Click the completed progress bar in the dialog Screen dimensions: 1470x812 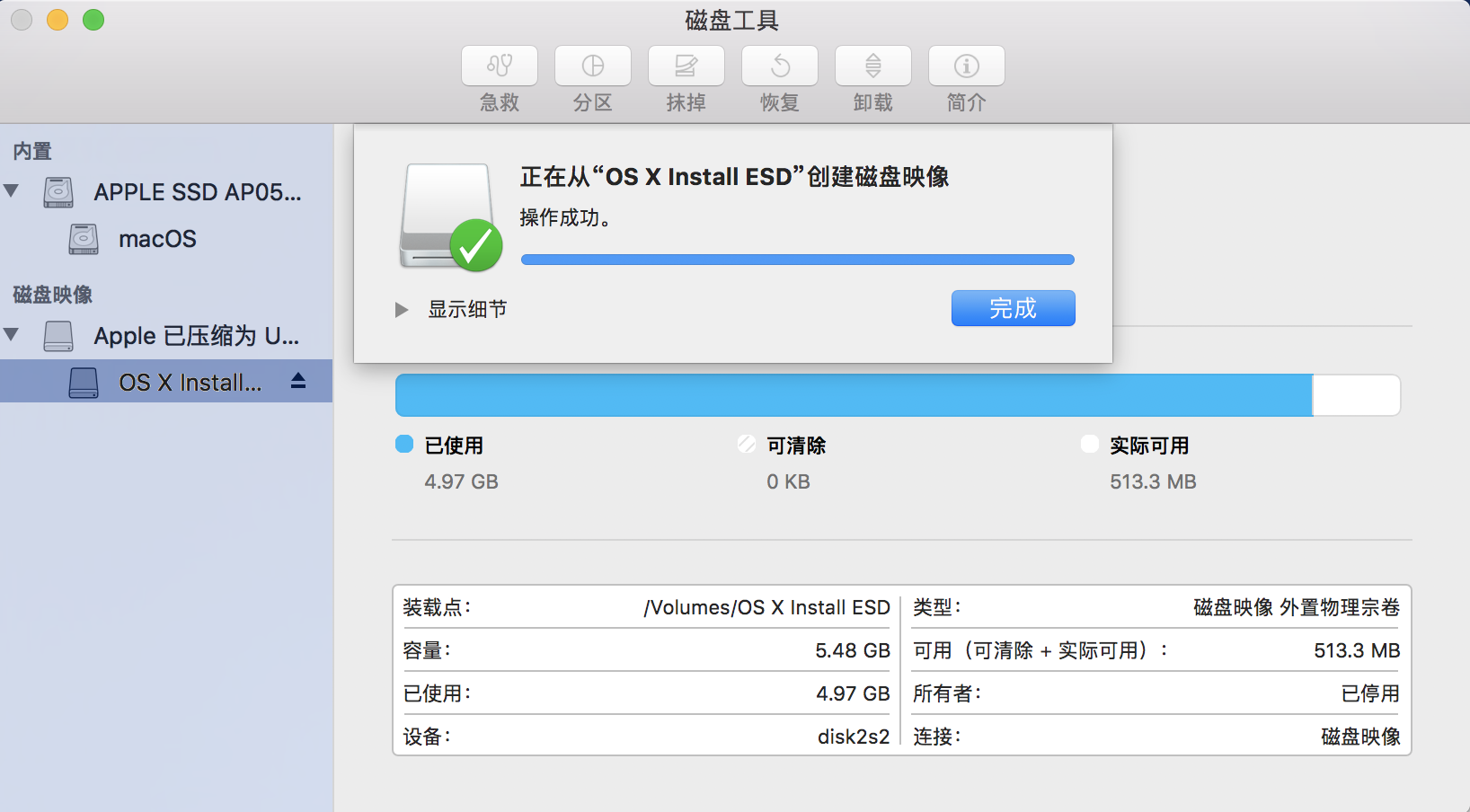(x=797, y=259)
